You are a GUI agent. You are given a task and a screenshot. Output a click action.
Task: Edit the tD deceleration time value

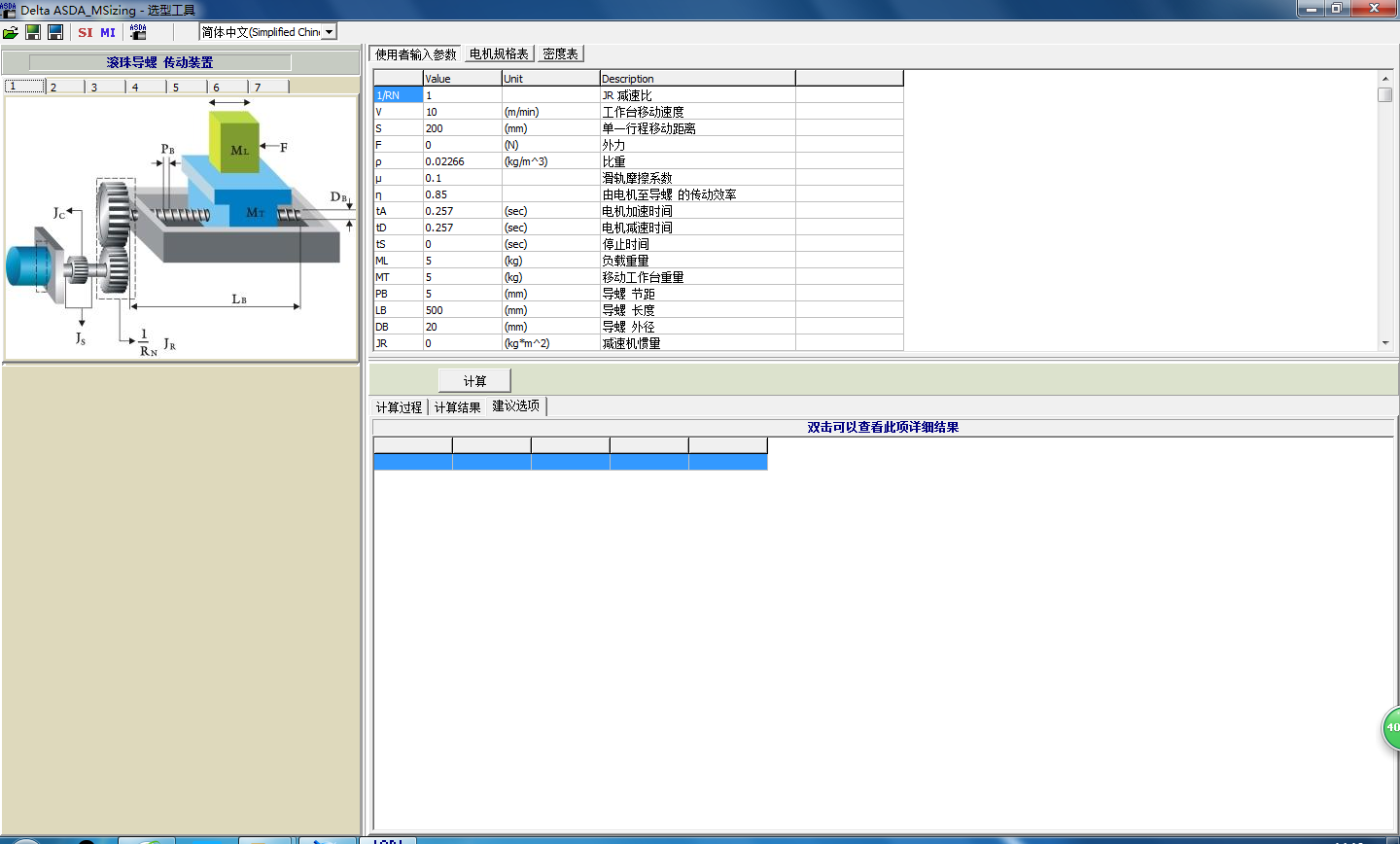[463, 228]
